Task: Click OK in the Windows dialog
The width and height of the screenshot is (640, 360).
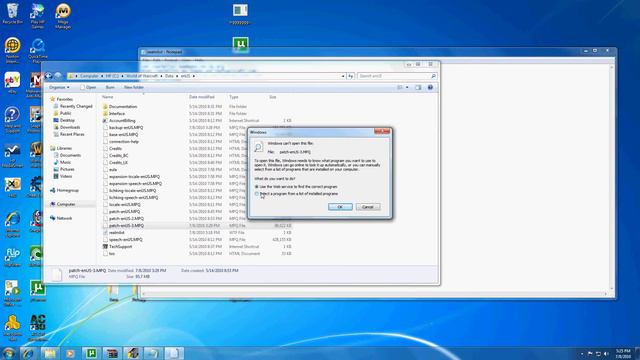Action: click(x=340, y=207)
